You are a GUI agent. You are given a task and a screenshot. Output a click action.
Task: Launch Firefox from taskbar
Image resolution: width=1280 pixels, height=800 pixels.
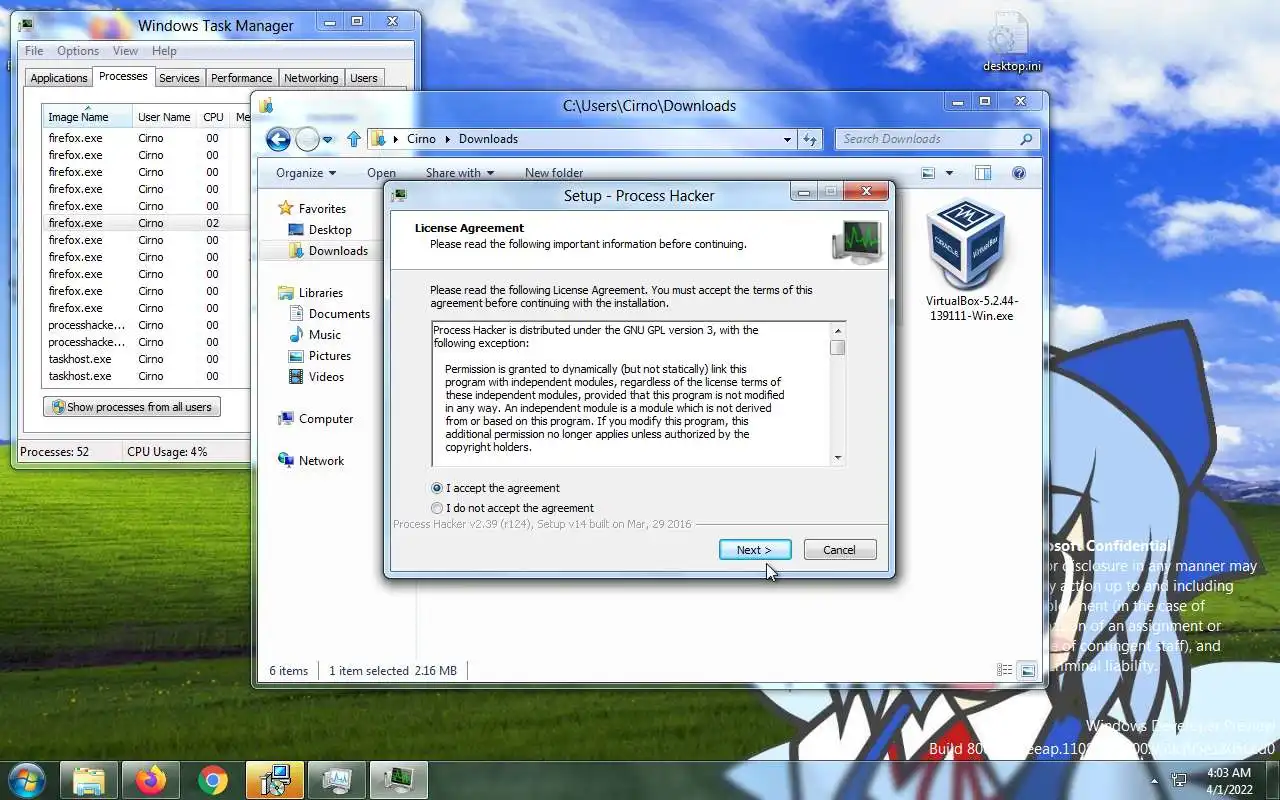[x=151, y=780]
